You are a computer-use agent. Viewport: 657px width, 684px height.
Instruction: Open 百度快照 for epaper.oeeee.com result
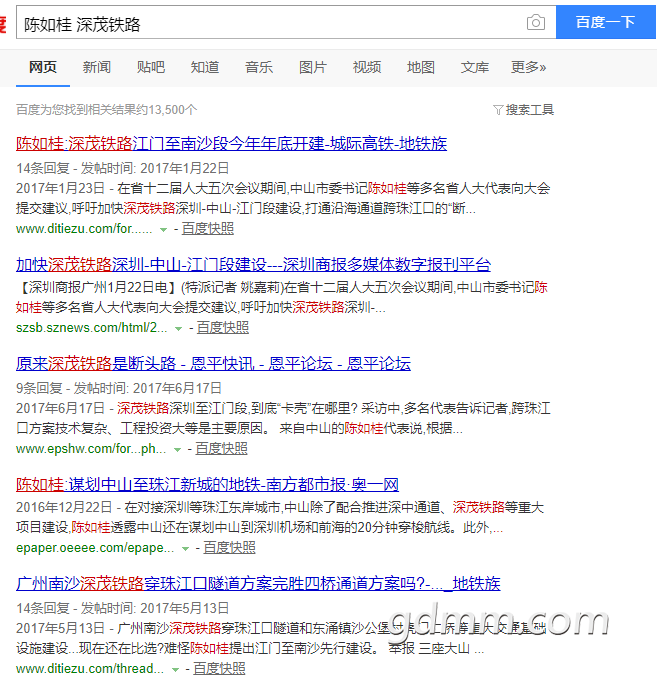point(229,547)
